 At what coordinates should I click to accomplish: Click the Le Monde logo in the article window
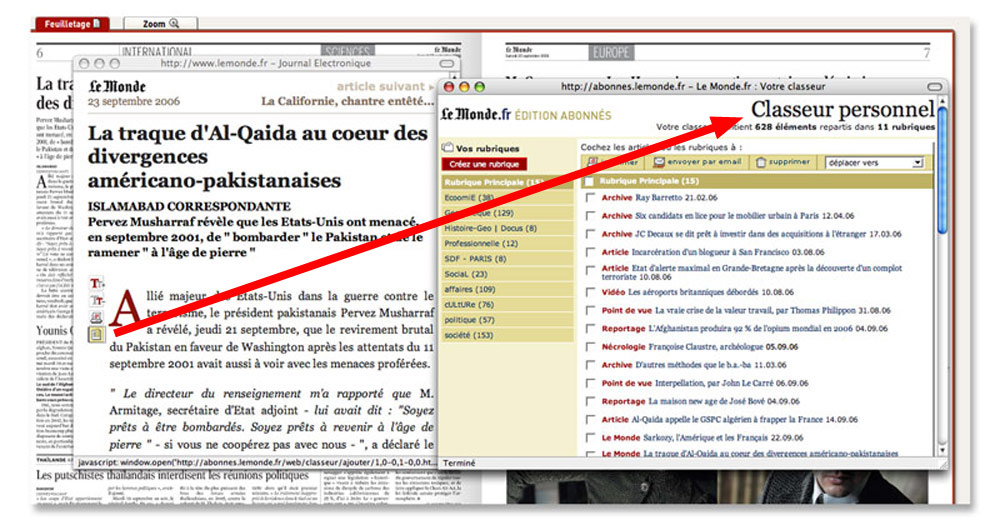click(117, 86)
